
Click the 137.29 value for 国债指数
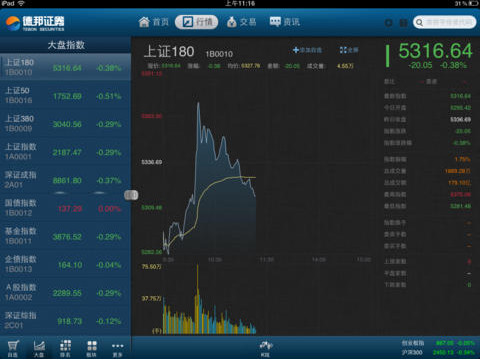(70, 209)
